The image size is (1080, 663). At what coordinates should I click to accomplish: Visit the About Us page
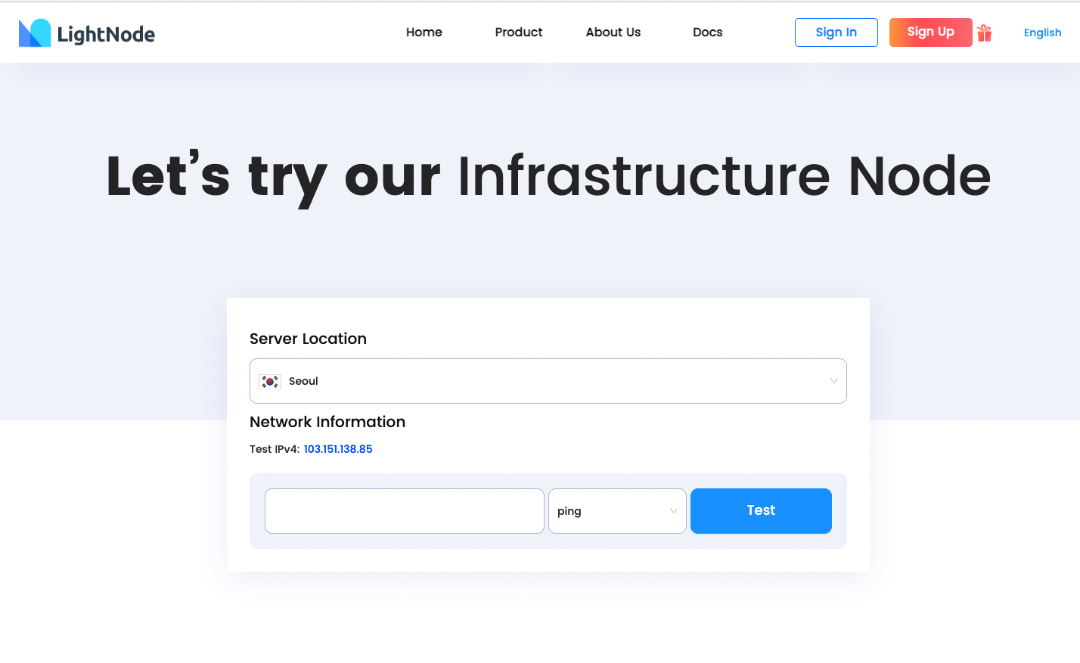point(613,31)
